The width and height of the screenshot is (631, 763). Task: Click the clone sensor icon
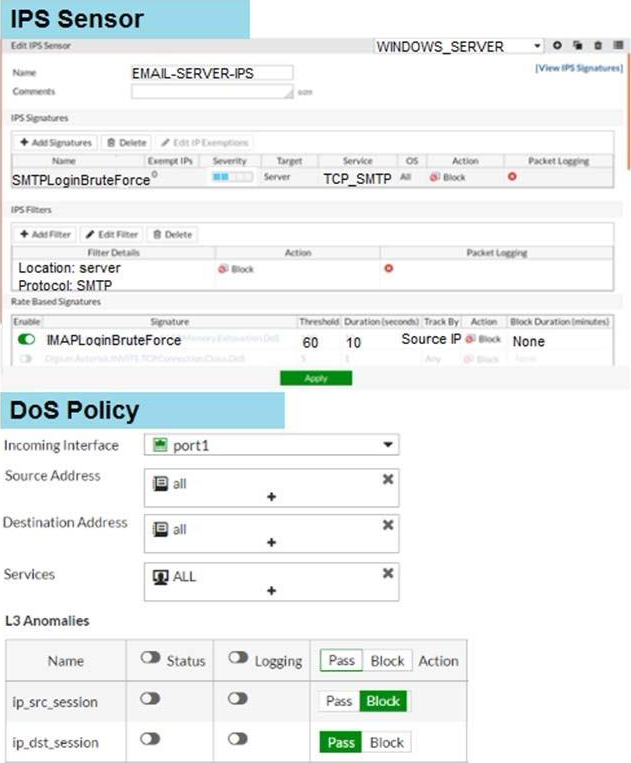[577, 46]
